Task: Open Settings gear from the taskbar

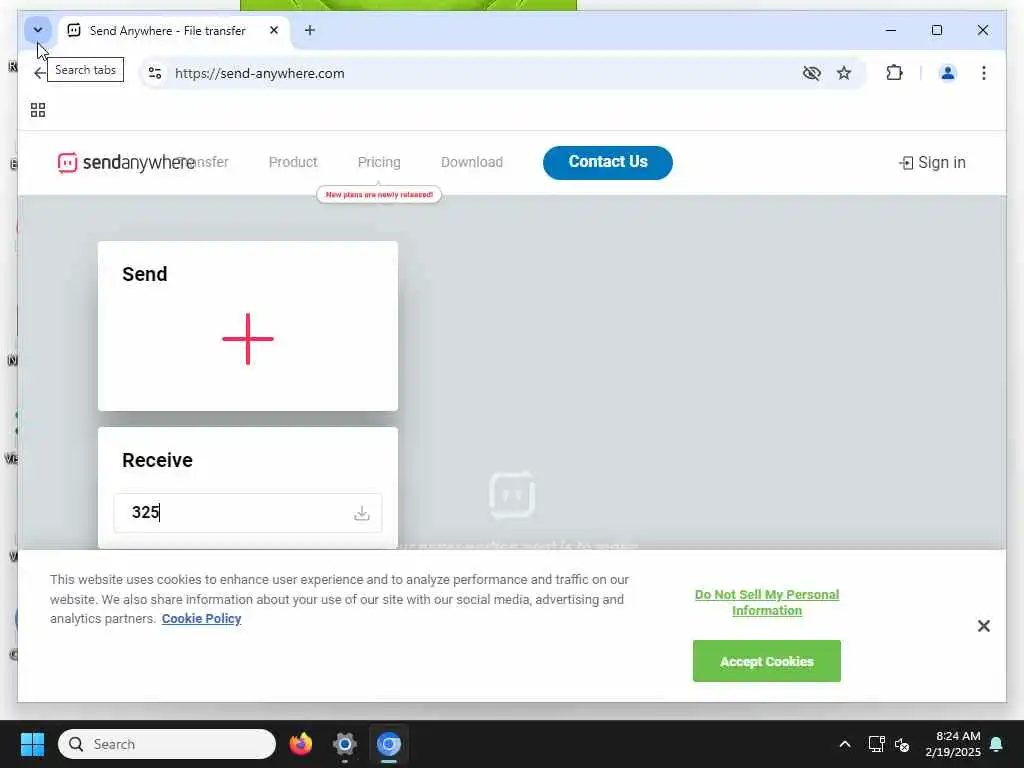Action: point(344,744)
